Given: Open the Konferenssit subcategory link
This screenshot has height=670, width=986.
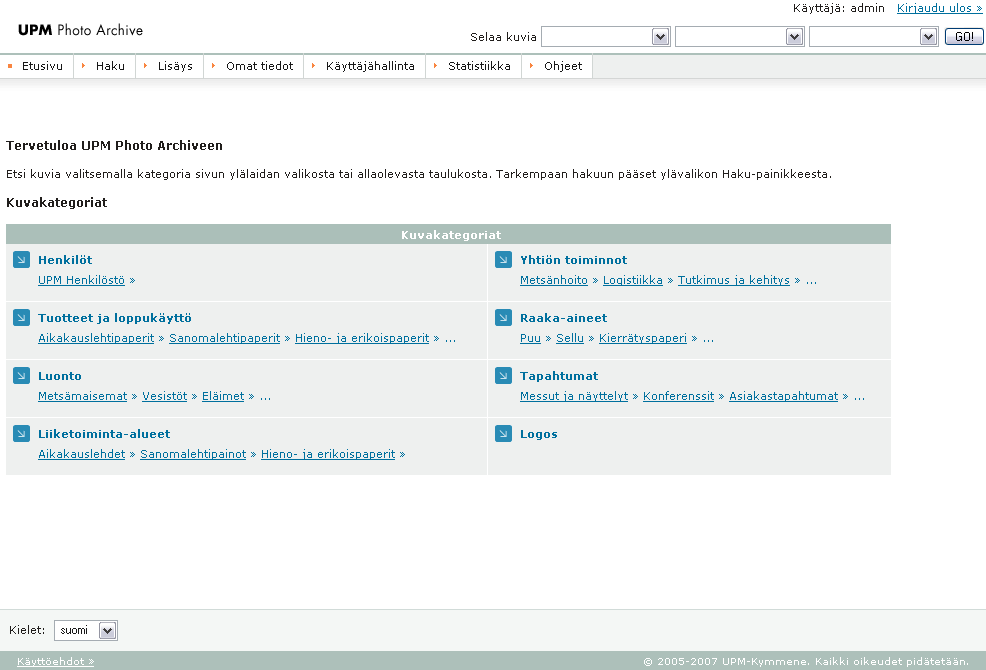Looking at the screenshot, I should pyautogui.click(x=678, y=396).
